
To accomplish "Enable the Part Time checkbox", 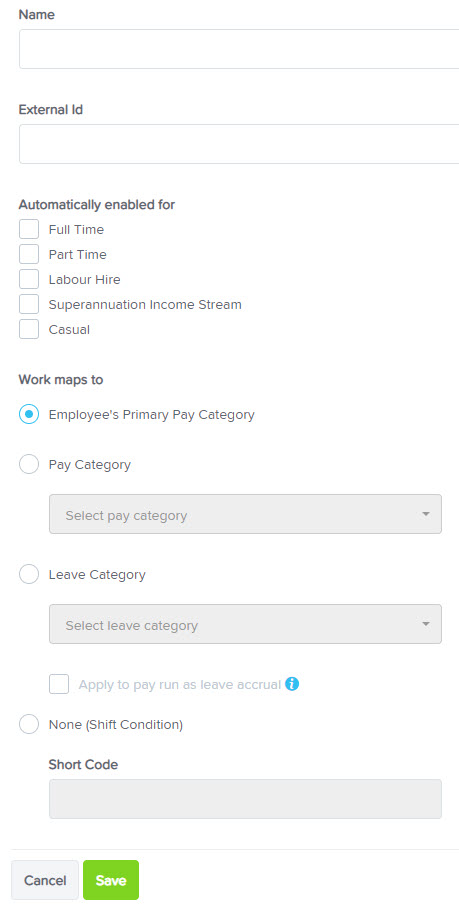I will [x=29, y=254].
